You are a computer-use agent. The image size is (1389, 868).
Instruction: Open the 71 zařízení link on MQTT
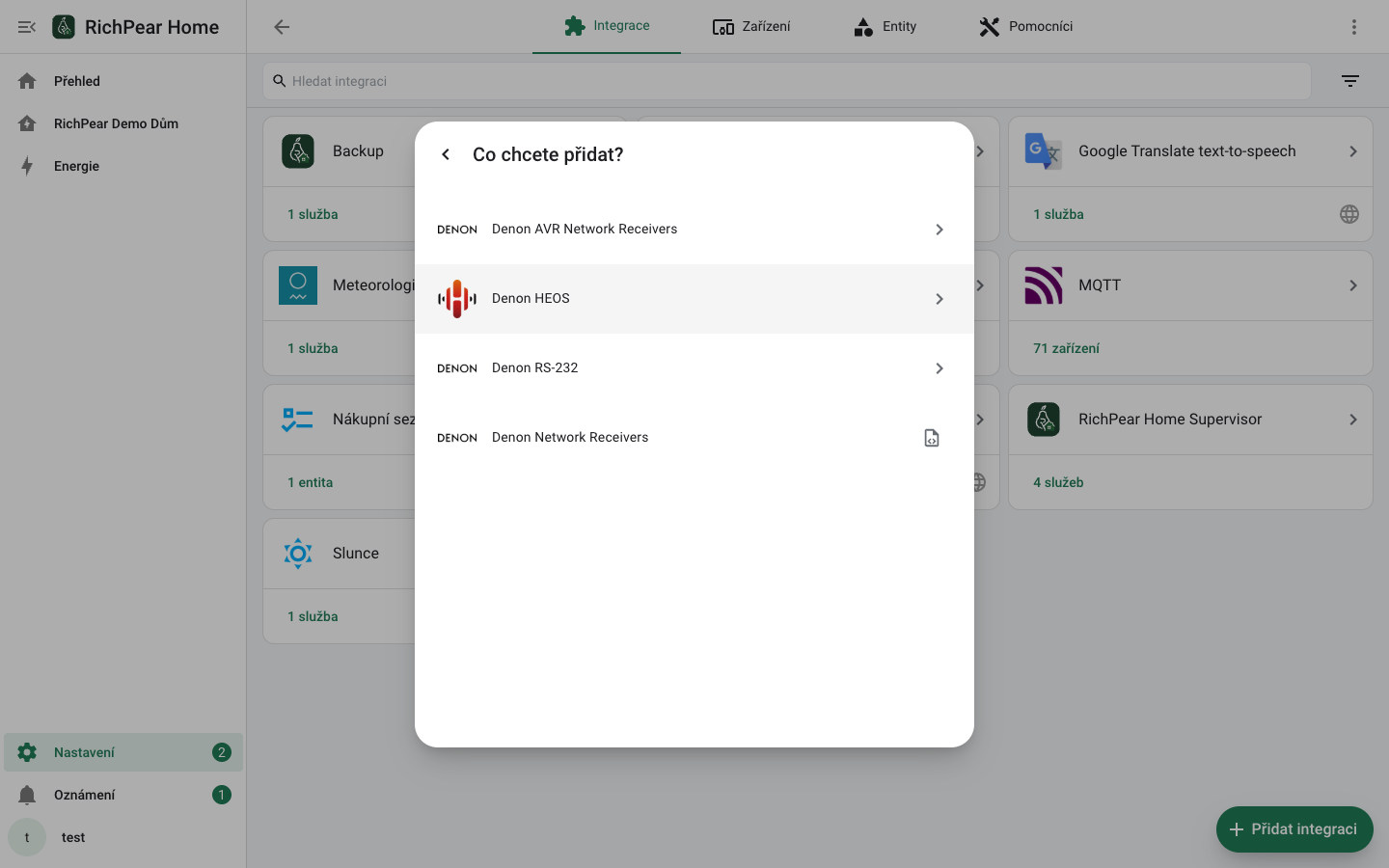(1066, 348)
